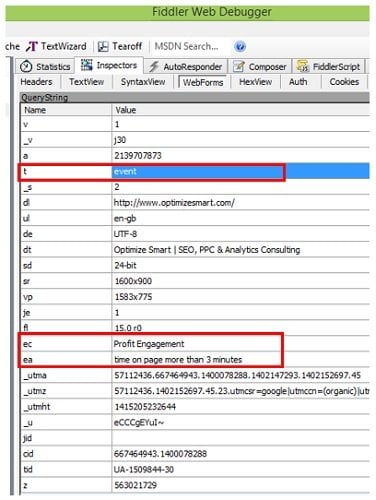Viewport: 376px width, 500px height.
Task: Select the Auth inspector tab
Action: [298, 82]
